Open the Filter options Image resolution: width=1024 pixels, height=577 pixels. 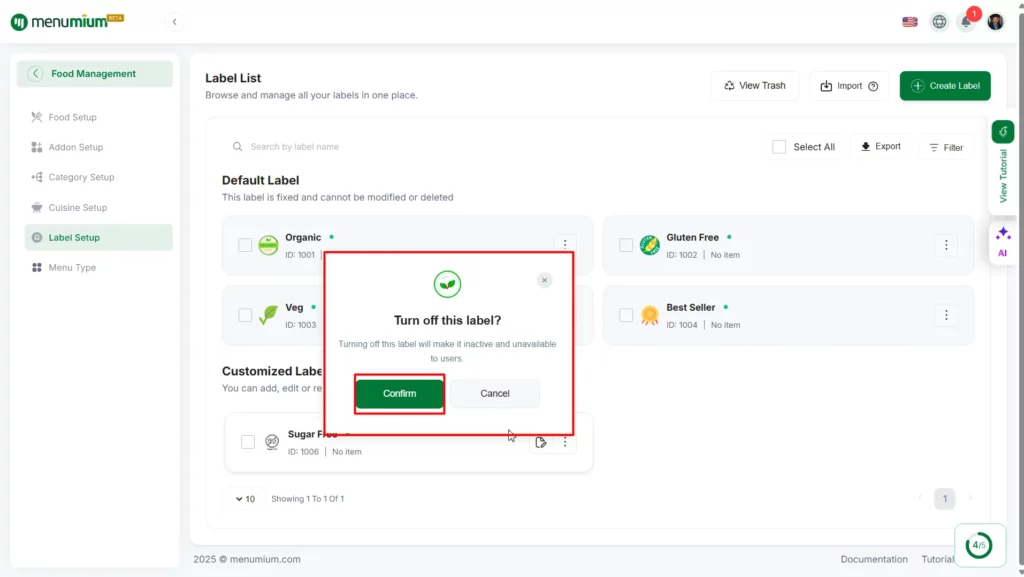point(946,148)
